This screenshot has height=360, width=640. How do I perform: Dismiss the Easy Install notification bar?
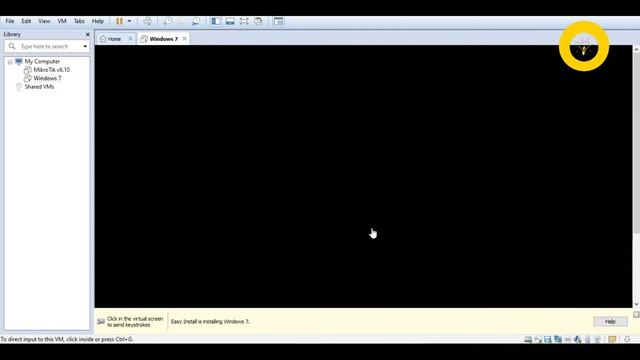(636, 315)
